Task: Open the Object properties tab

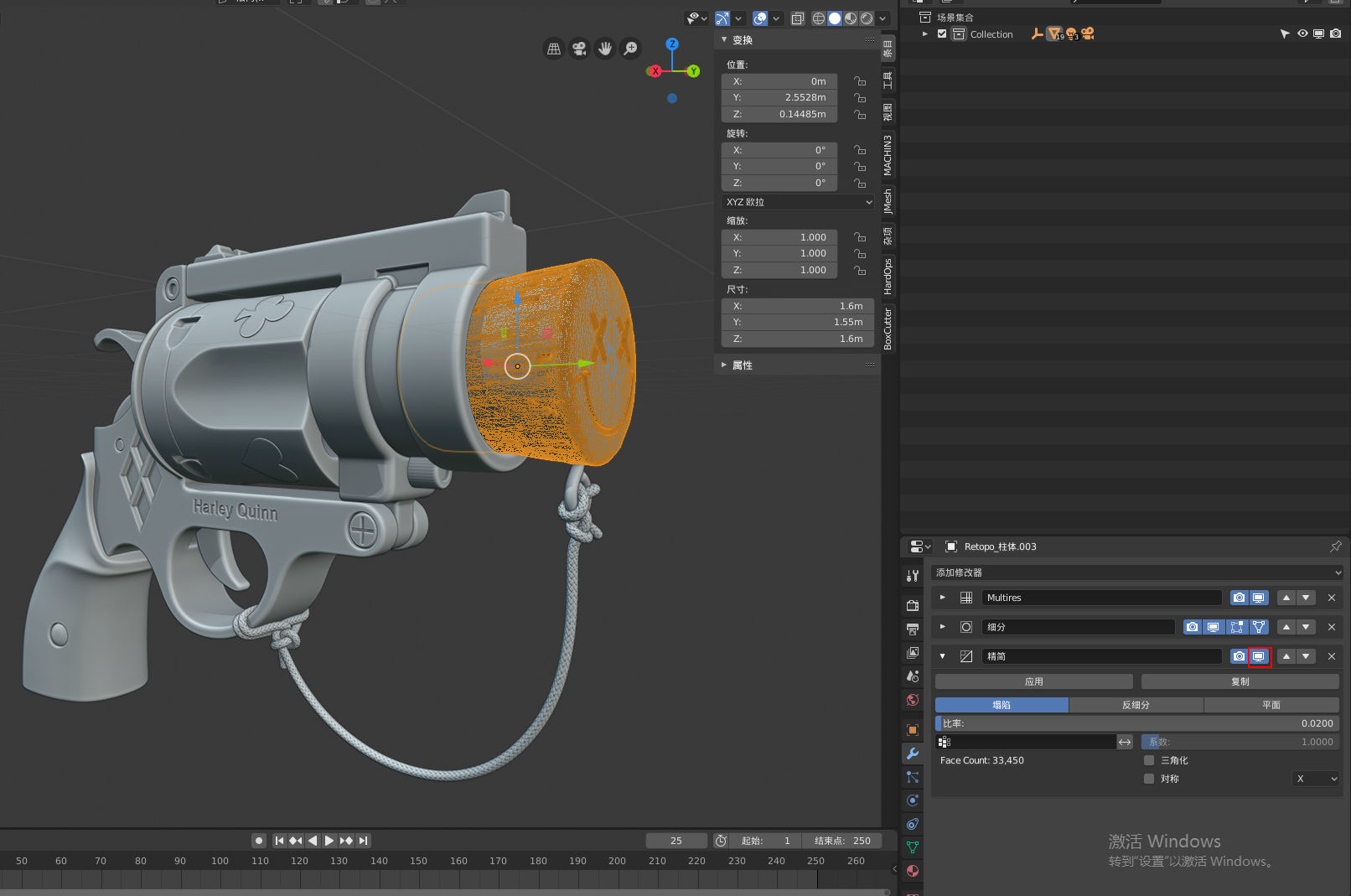Action: coord(913,730)
